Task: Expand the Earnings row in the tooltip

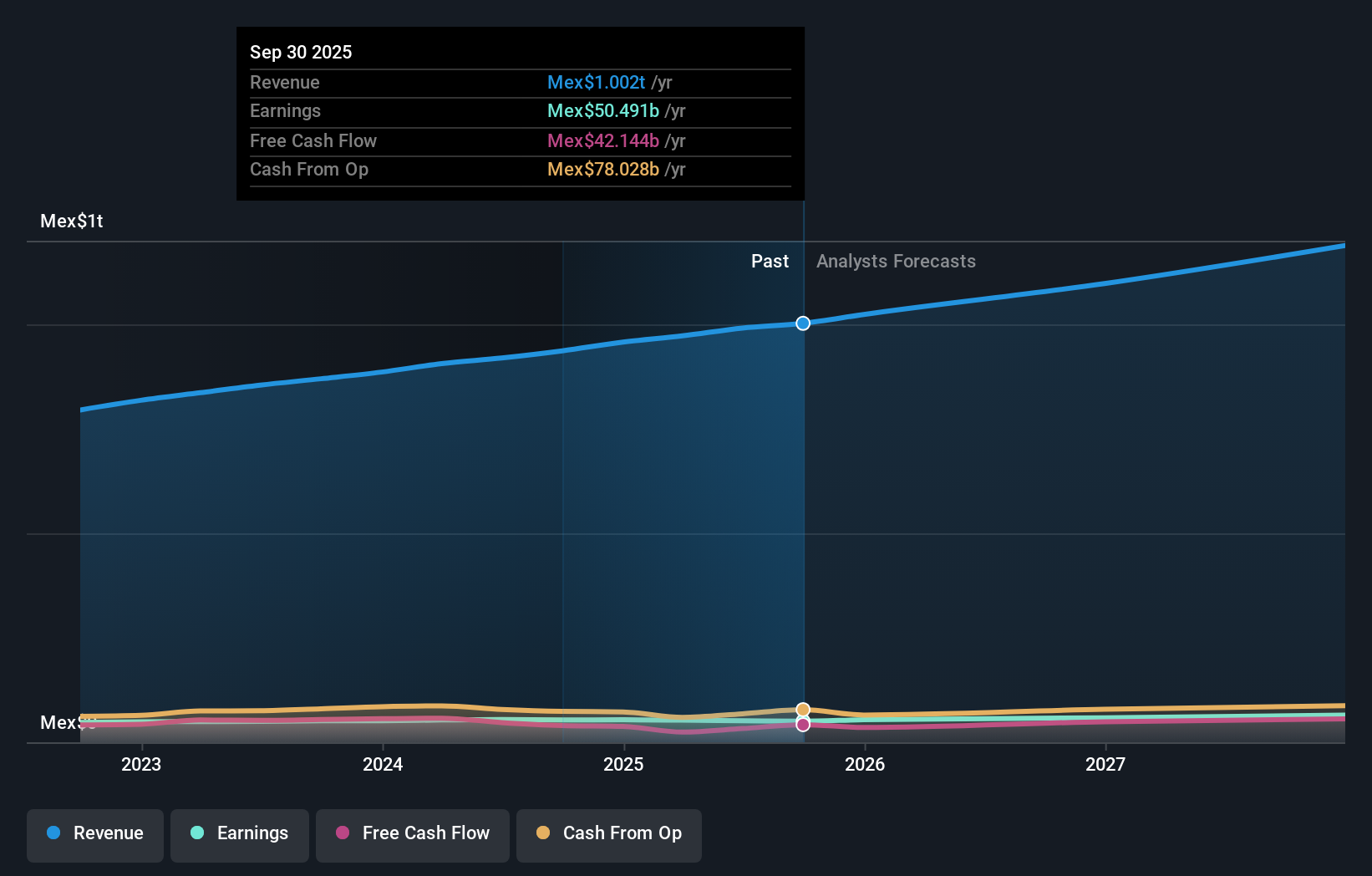Action: click(x=520, y=111)
